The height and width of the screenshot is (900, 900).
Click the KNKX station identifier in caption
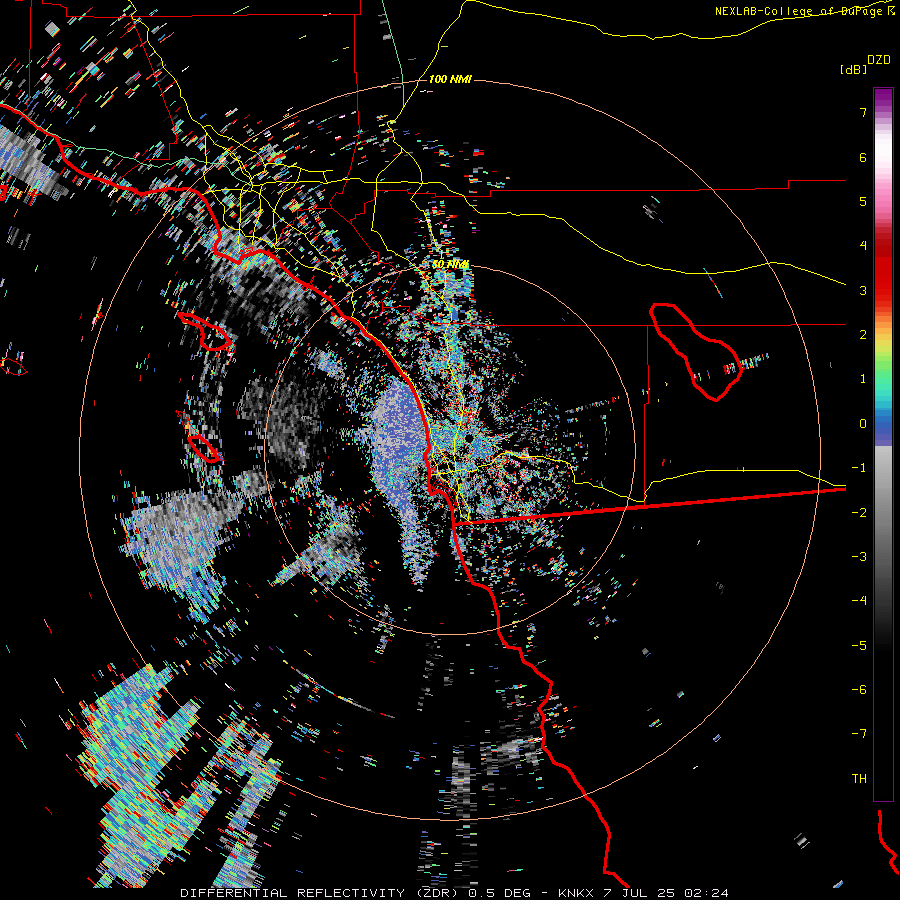(x=575, y=893)
